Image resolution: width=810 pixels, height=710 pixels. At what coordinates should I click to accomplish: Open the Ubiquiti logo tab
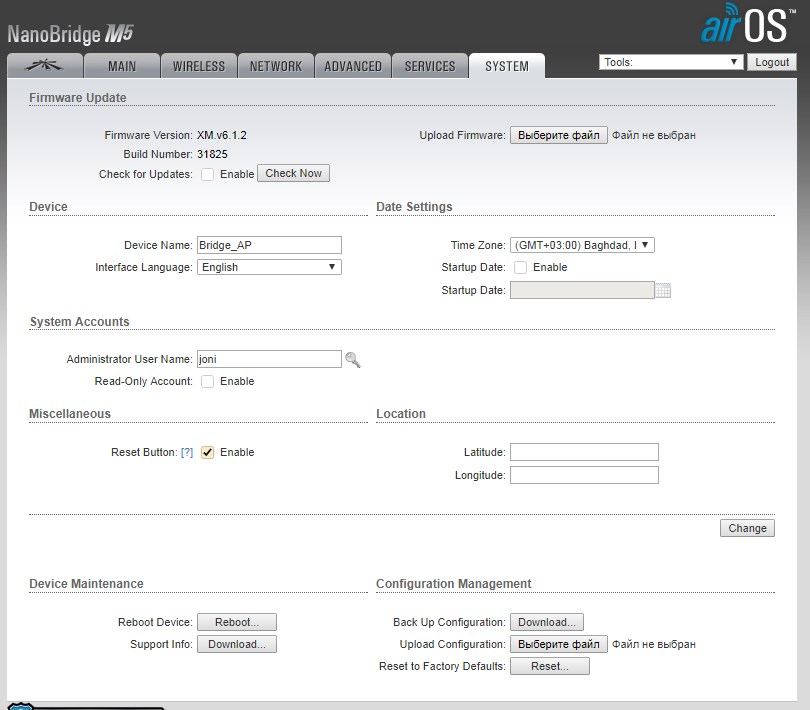click(x=45, y=66)
